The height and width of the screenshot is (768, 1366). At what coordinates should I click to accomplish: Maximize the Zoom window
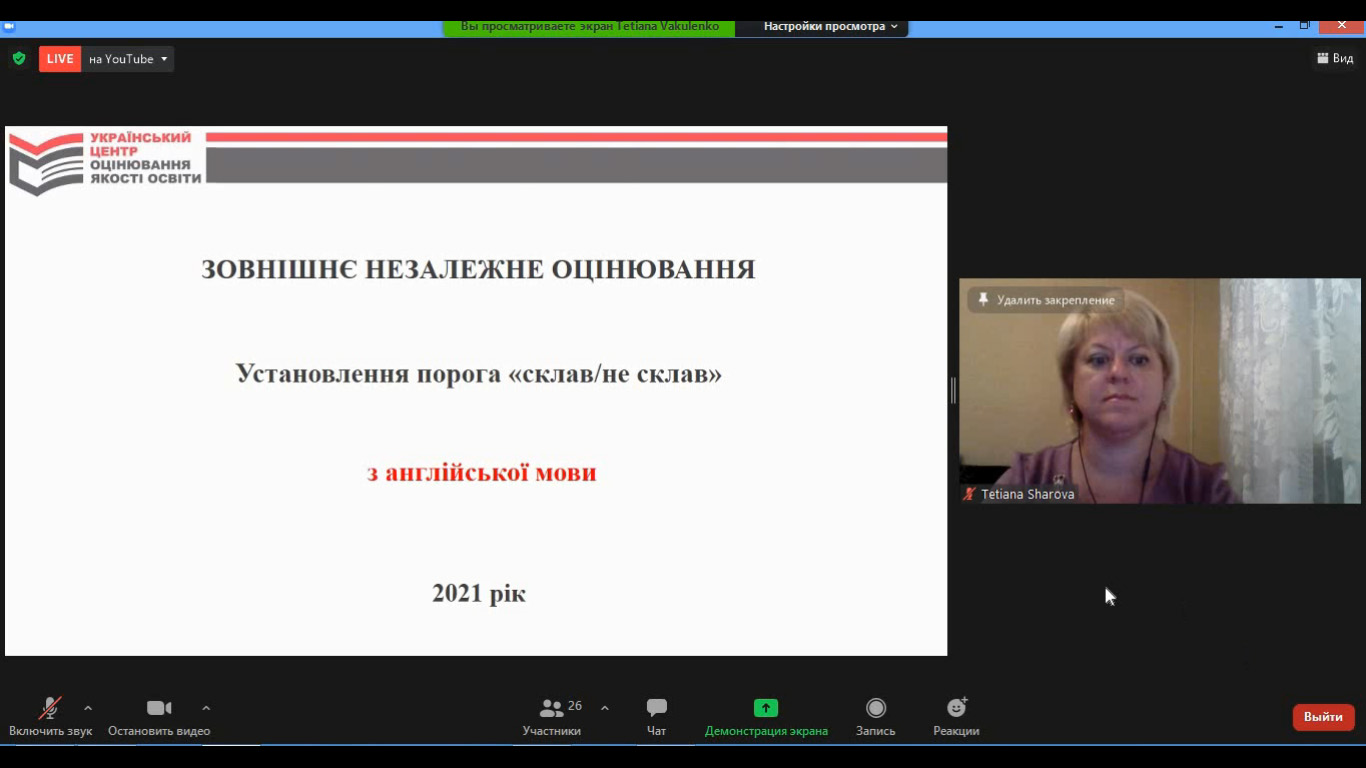coord(1305,25)
